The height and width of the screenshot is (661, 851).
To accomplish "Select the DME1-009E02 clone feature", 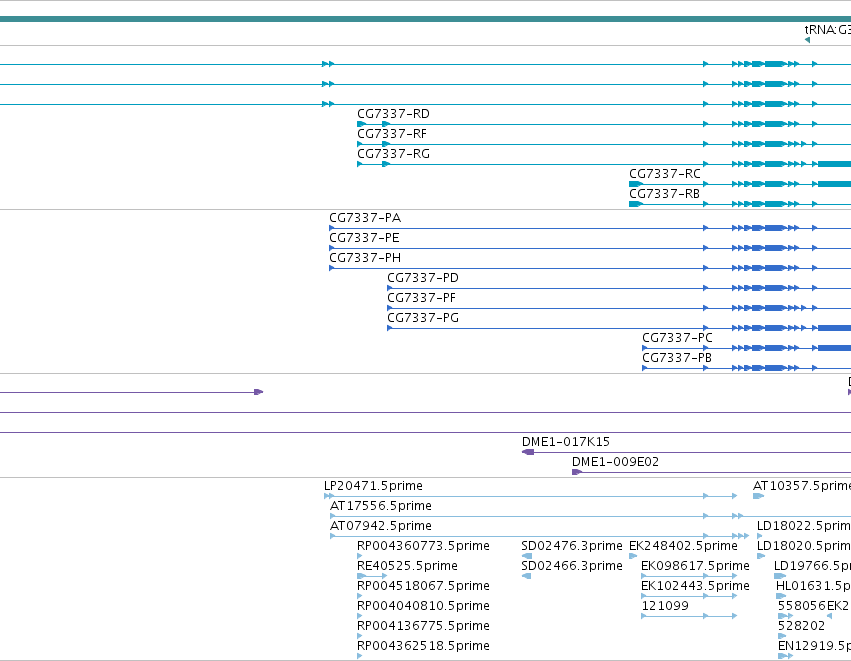I will pos(615,462).
